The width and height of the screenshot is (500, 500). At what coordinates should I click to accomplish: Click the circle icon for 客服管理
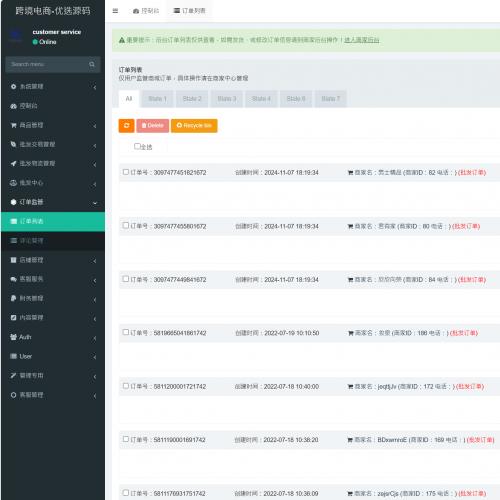tap(13, 395)
